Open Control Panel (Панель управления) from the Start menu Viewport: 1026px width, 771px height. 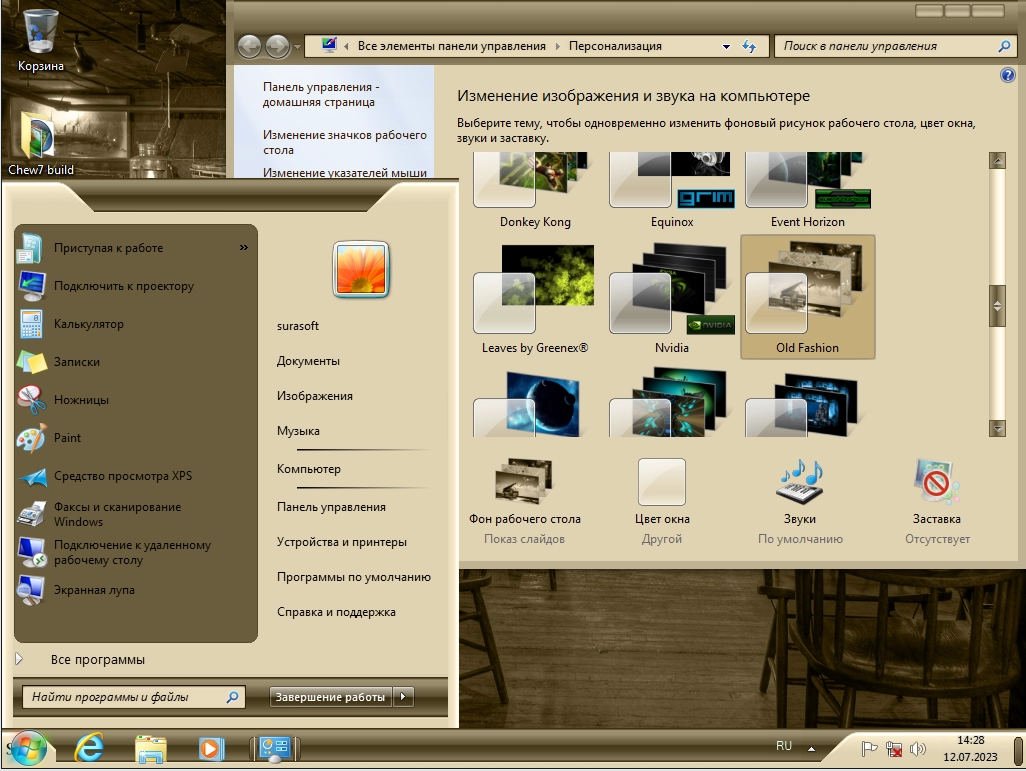(x=331, y=507)
